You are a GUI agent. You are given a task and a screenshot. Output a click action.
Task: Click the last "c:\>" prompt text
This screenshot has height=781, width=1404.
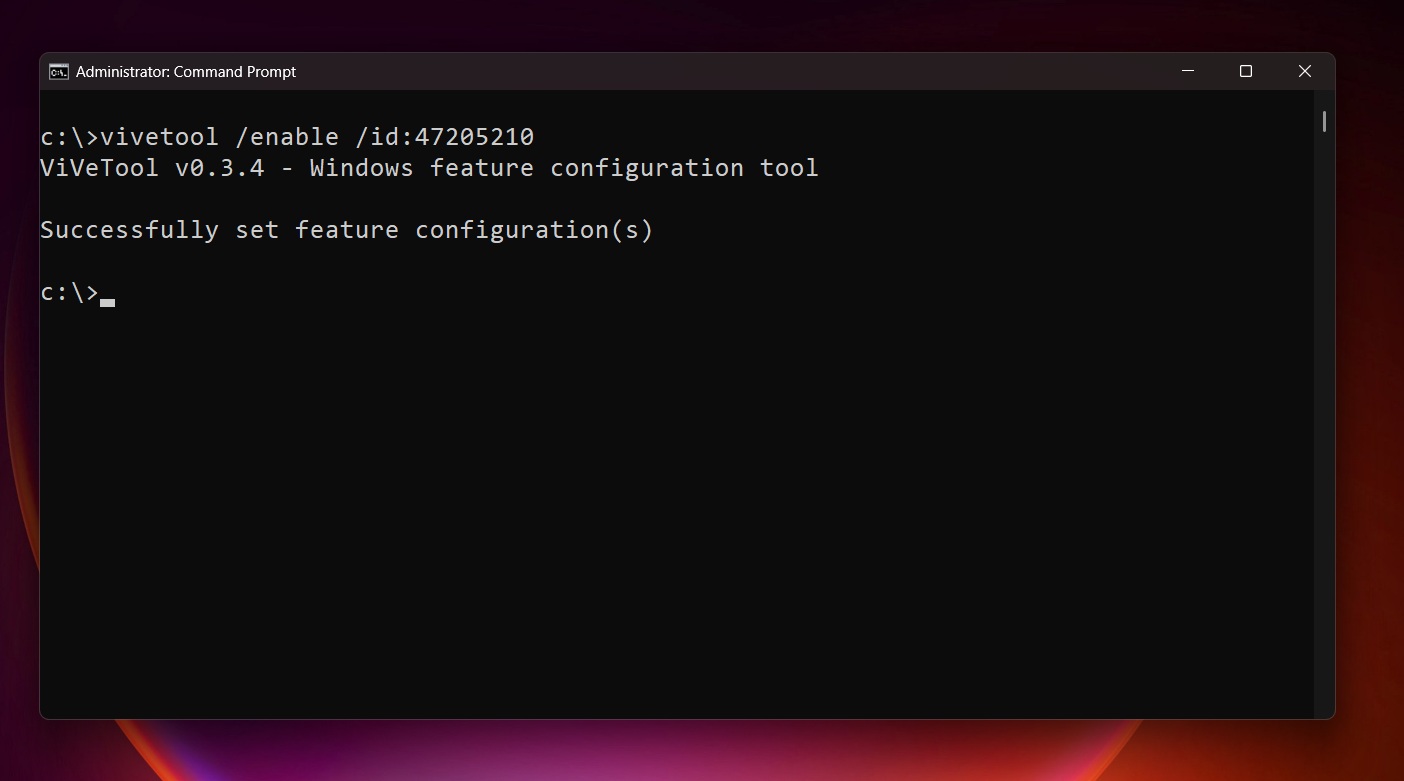(x=69, y=293)
